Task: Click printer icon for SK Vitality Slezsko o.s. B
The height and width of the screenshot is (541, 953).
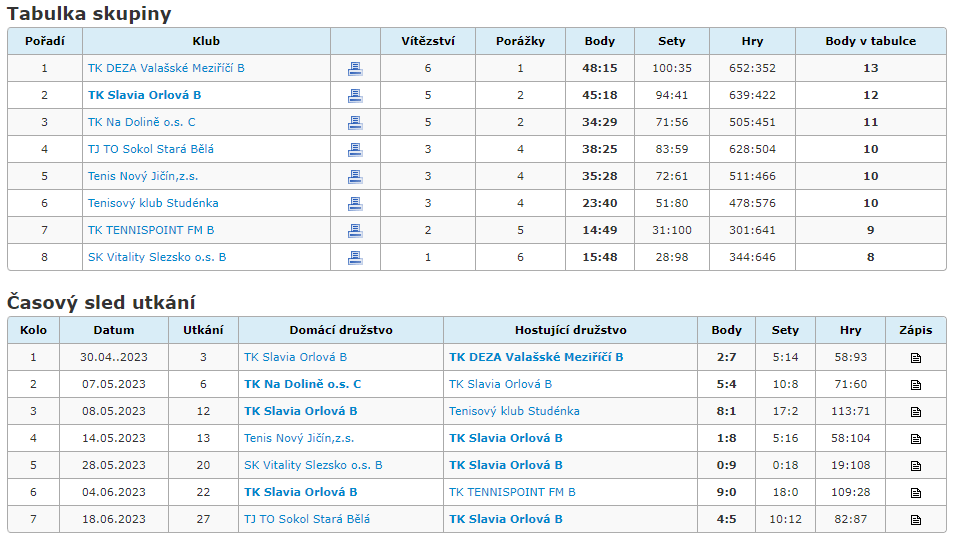Action: tap(355, 258)
